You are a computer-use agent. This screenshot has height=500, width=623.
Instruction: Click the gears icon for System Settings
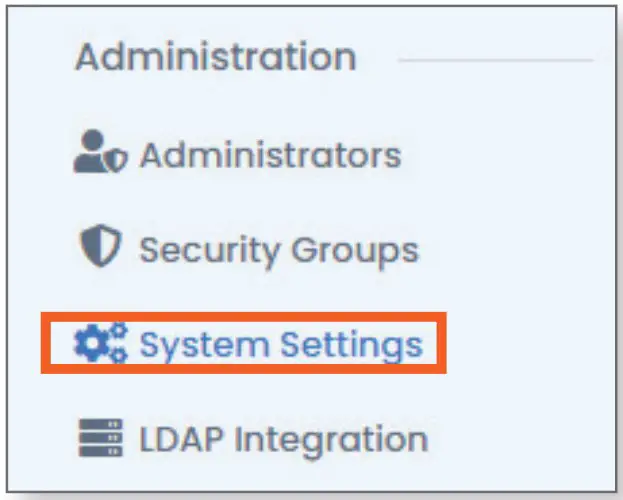101,344
